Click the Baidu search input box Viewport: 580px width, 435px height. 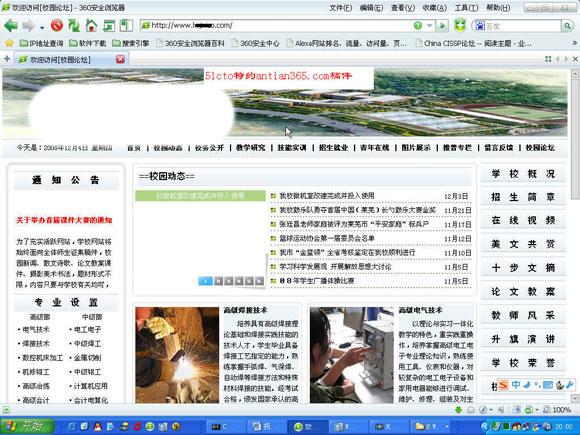pyautogui.click(x=522, y=26)
